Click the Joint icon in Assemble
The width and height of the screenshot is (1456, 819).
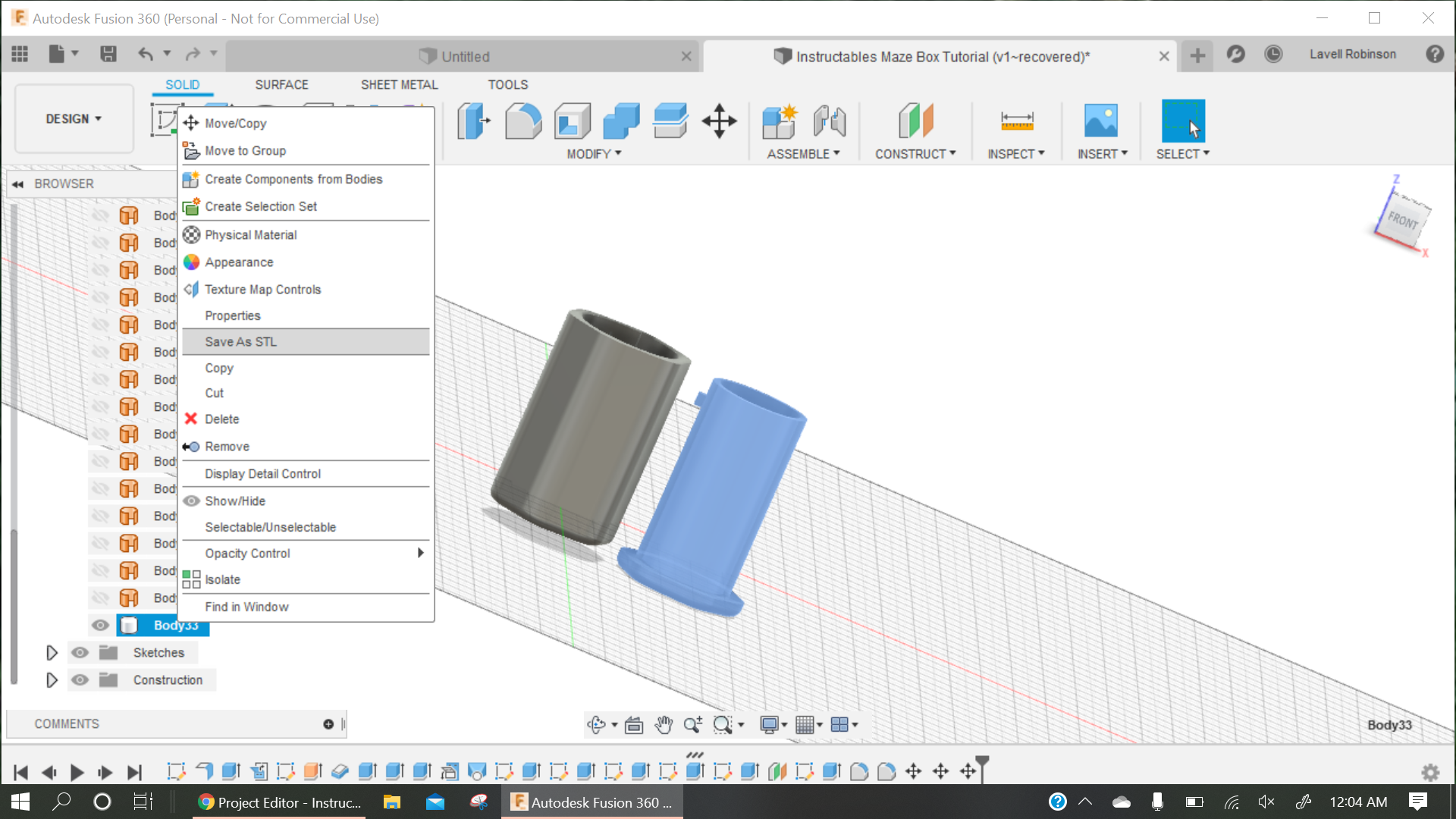[x=830, y=121]
